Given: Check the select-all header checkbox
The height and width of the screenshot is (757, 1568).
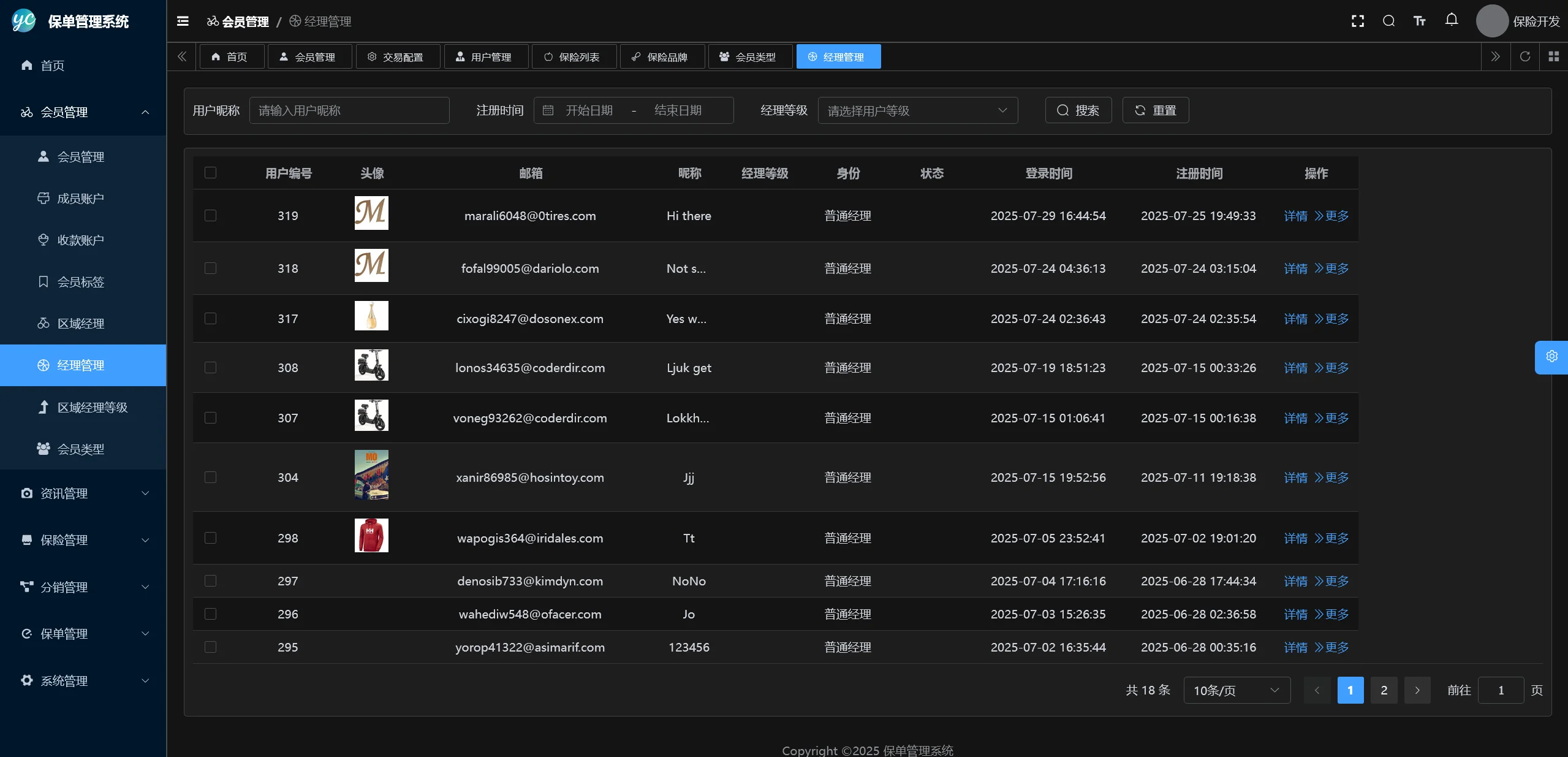Looking at the screenshot, I should pos(210,173).
